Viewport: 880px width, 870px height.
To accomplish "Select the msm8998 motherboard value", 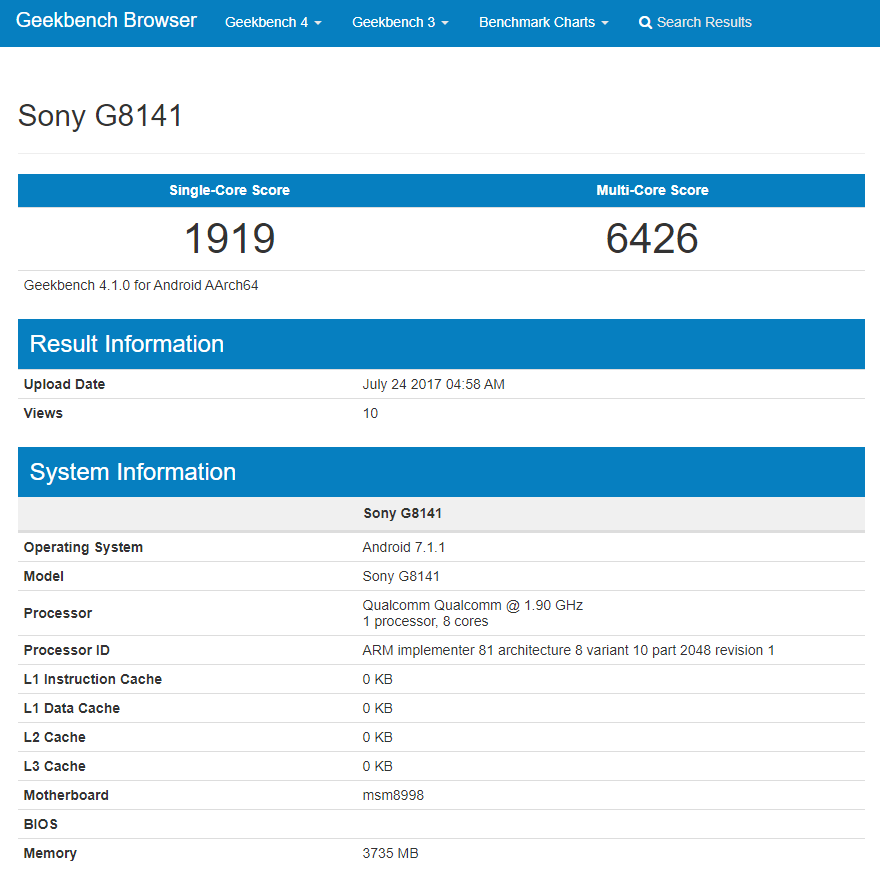I will 393,795.
